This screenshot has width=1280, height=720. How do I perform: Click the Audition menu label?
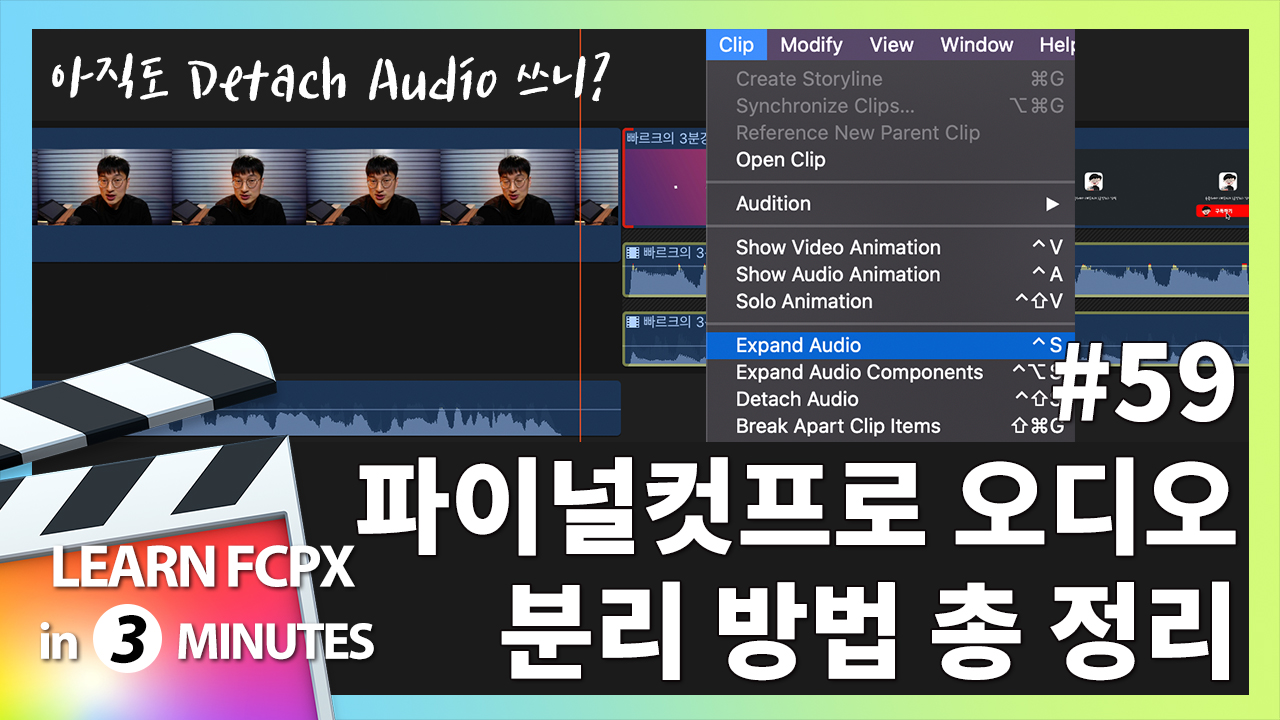click(773, 204)
